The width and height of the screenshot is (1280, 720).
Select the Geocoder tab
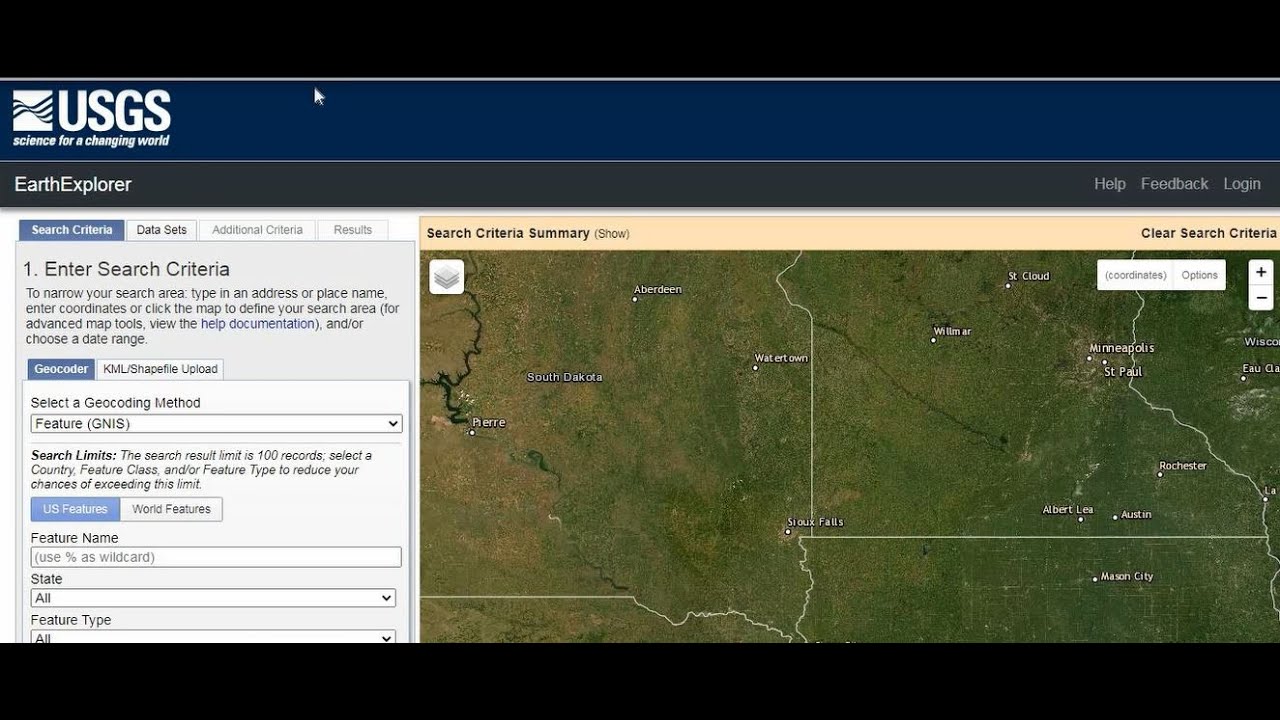(61, 369)
